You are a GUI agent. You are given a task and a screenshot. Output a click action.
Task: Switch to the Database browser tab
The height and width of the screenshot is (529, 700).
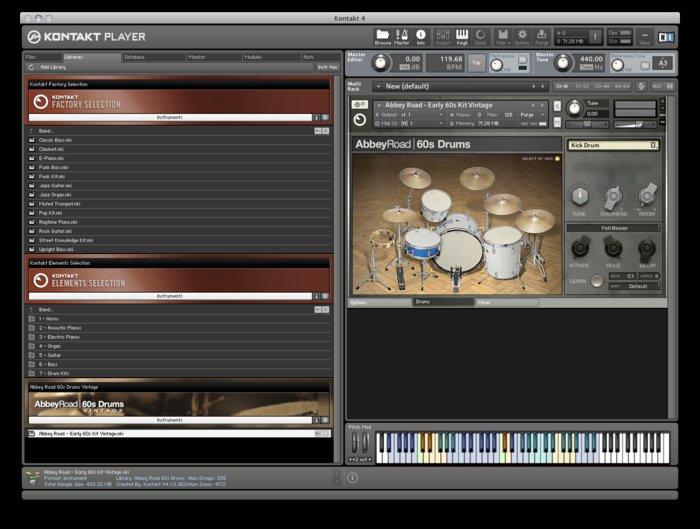click(x=153, y=57)
